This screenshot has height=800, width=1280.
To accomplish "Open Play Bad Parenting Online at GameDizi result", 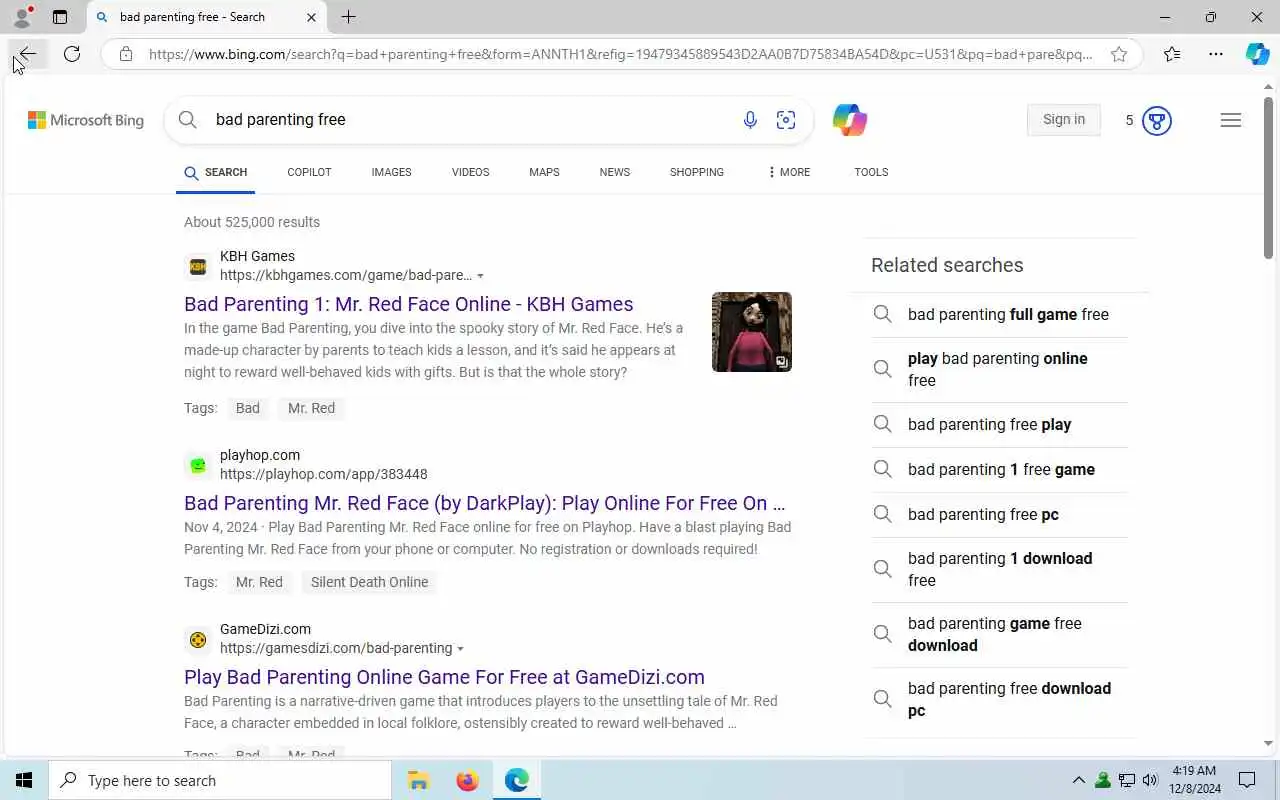I will (444, 677).
